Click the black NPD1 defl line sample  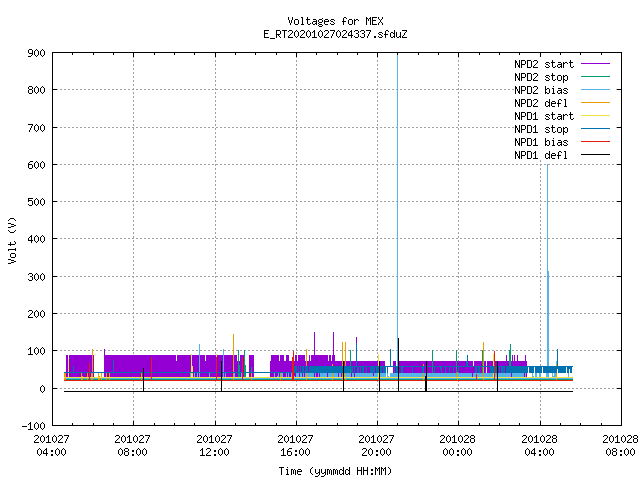click(595, 155)
